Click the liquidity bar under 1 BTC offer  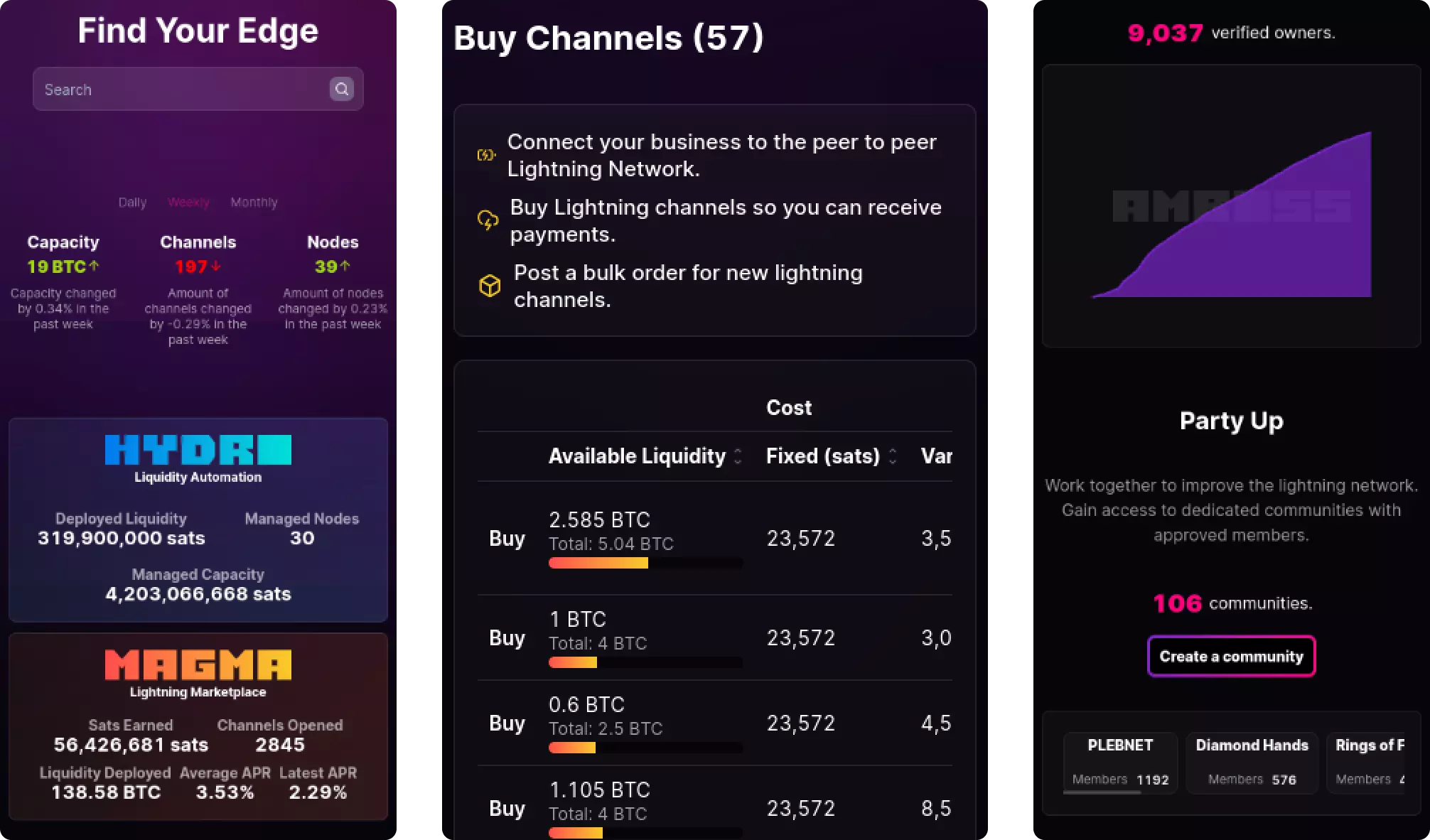coord(645,662)
